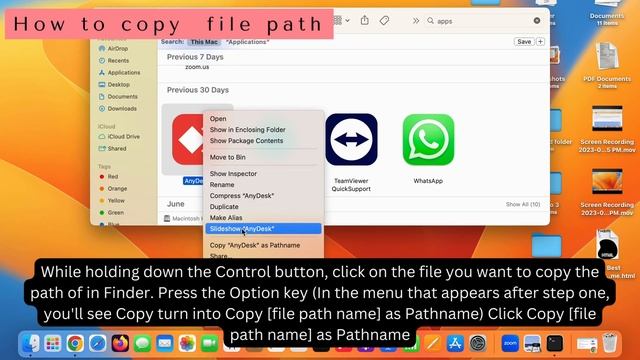Open the Trash in the Dock

pyautogui.click(x=610, y=343)
